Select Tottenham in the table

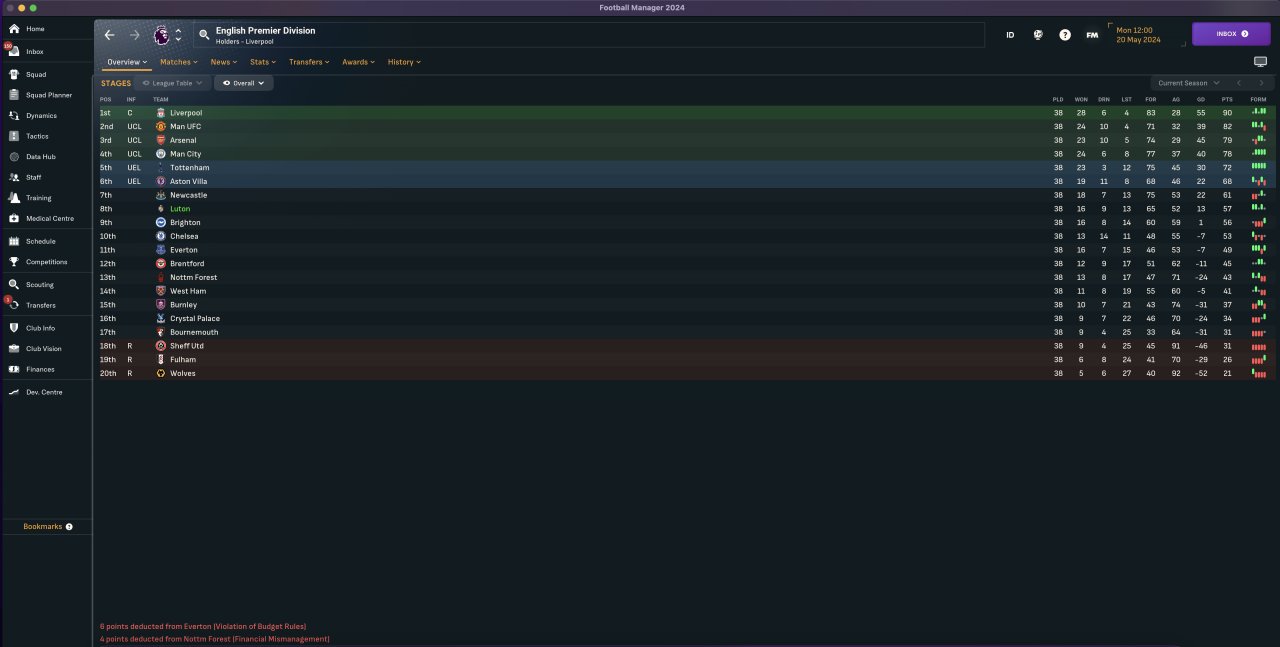click(189, 168)
